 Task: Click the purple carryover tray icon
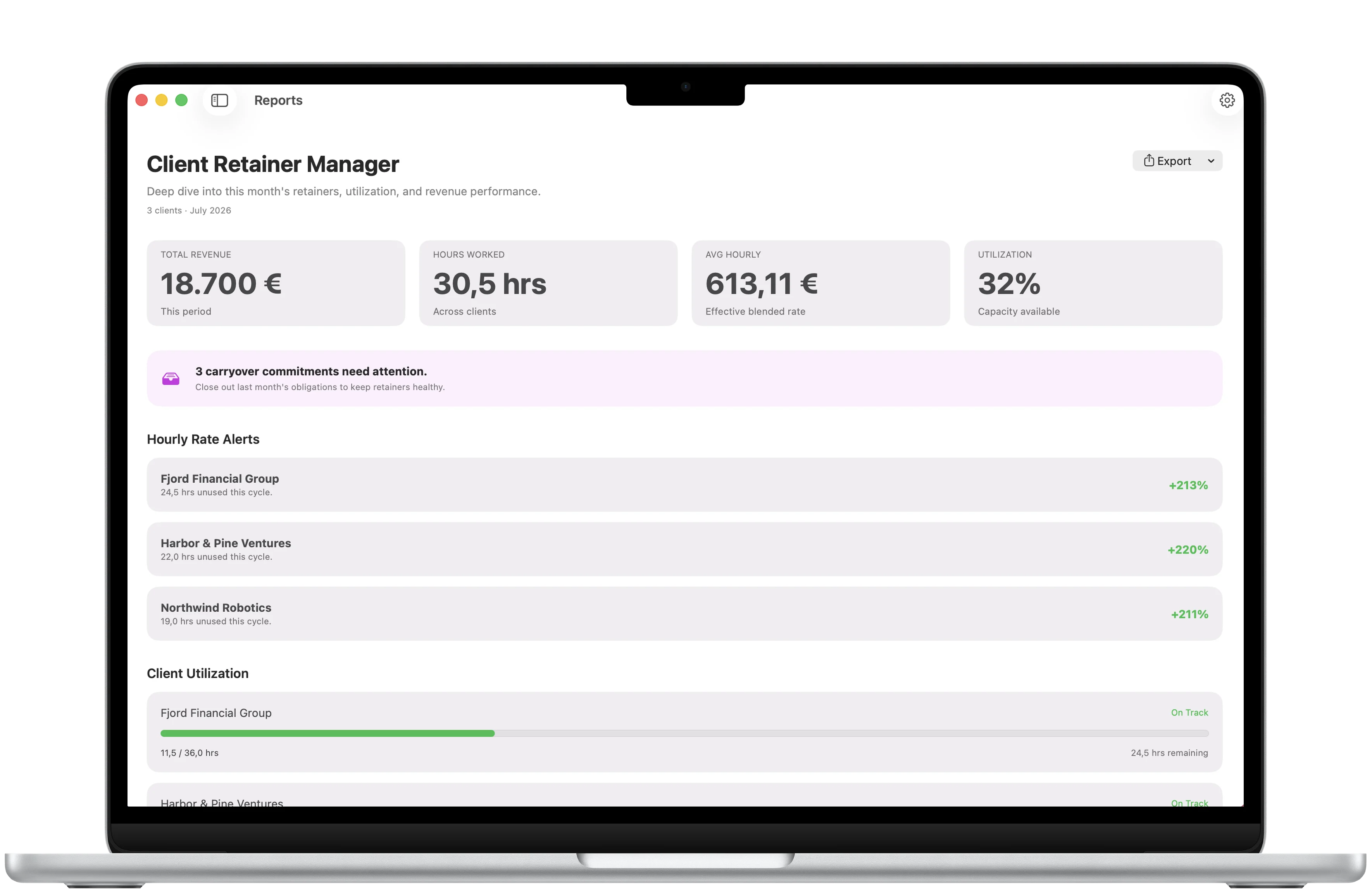171,378
